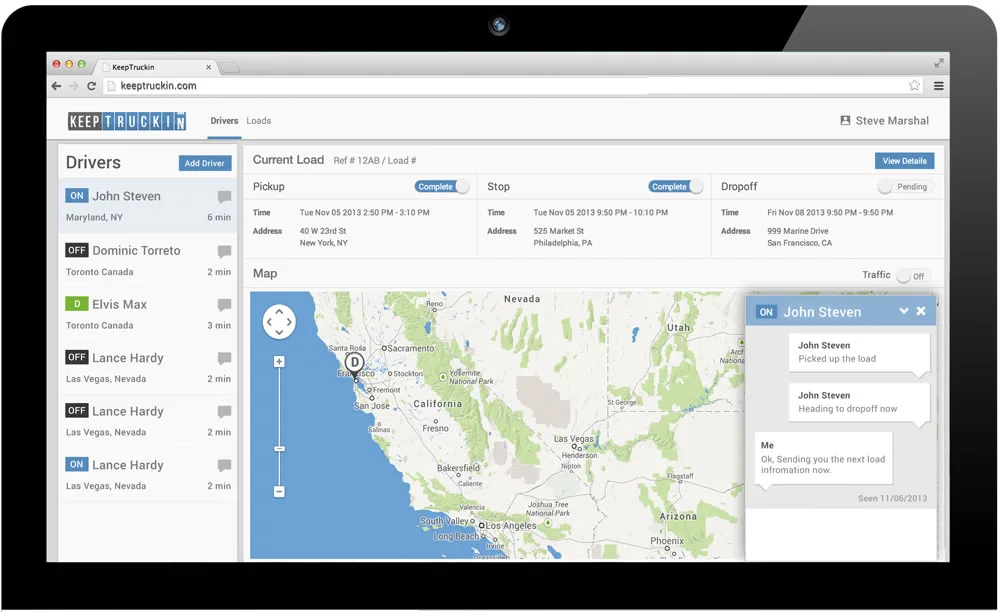Click OFF badge next to Dominic Torreto
This screenshot has height=612, width=1000.
tap(77, 250)
